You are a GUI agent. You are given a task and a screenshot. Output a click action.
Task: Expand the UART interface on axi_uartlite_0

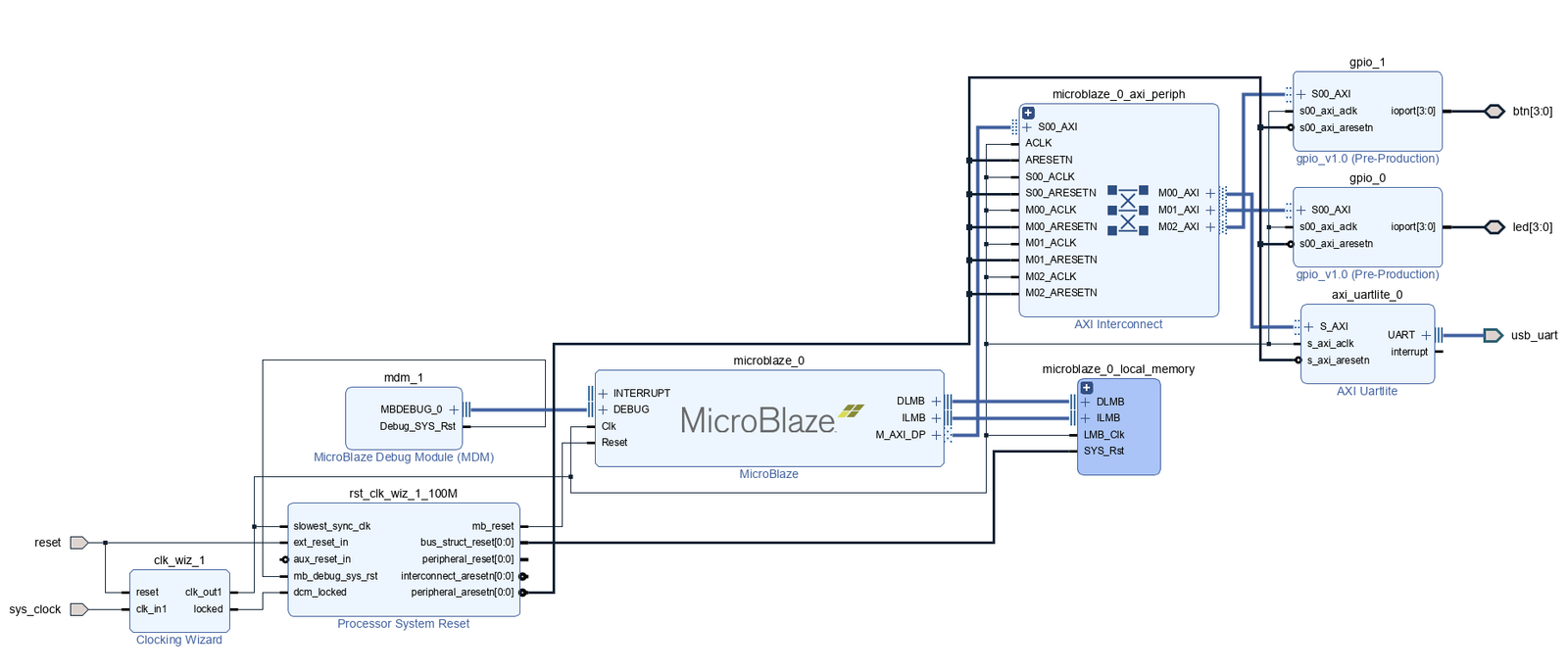tap(1426, 335)
